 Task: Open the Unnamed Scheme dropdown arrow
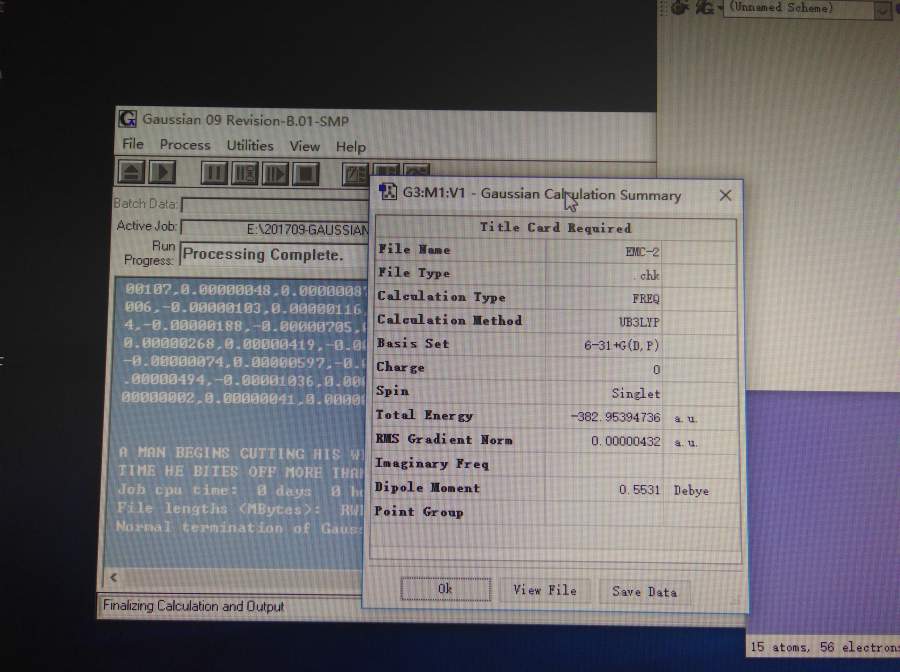882,9
